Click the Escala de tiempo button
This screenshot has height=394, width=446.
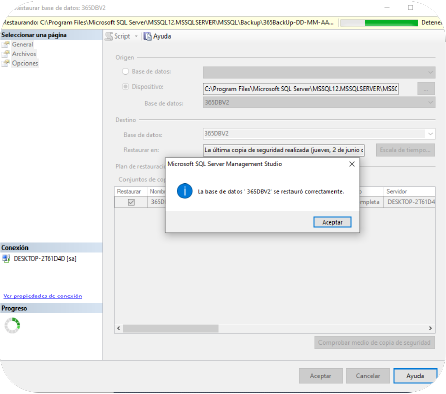405,150
